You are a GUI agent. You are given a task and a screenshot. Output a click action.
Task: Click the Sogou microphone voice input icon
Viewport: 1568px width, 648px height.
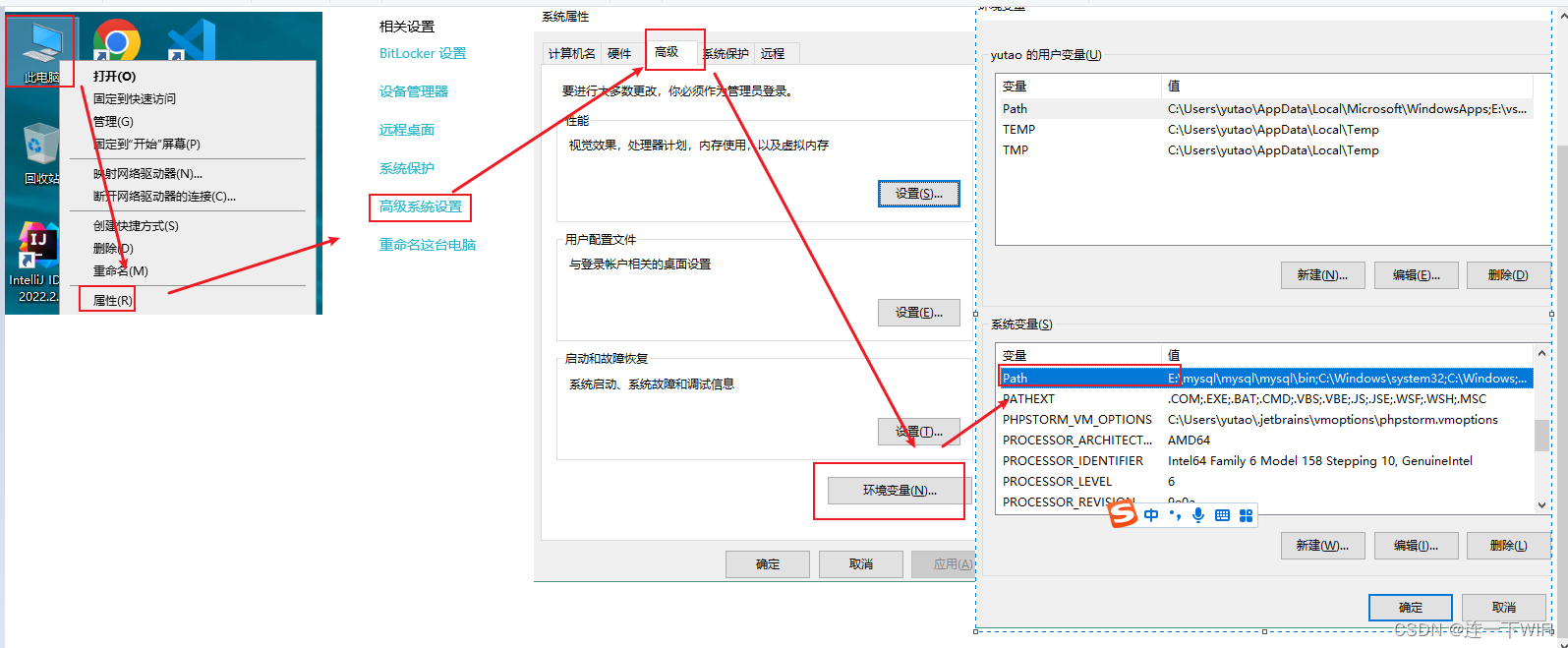tap(1198, 515)
